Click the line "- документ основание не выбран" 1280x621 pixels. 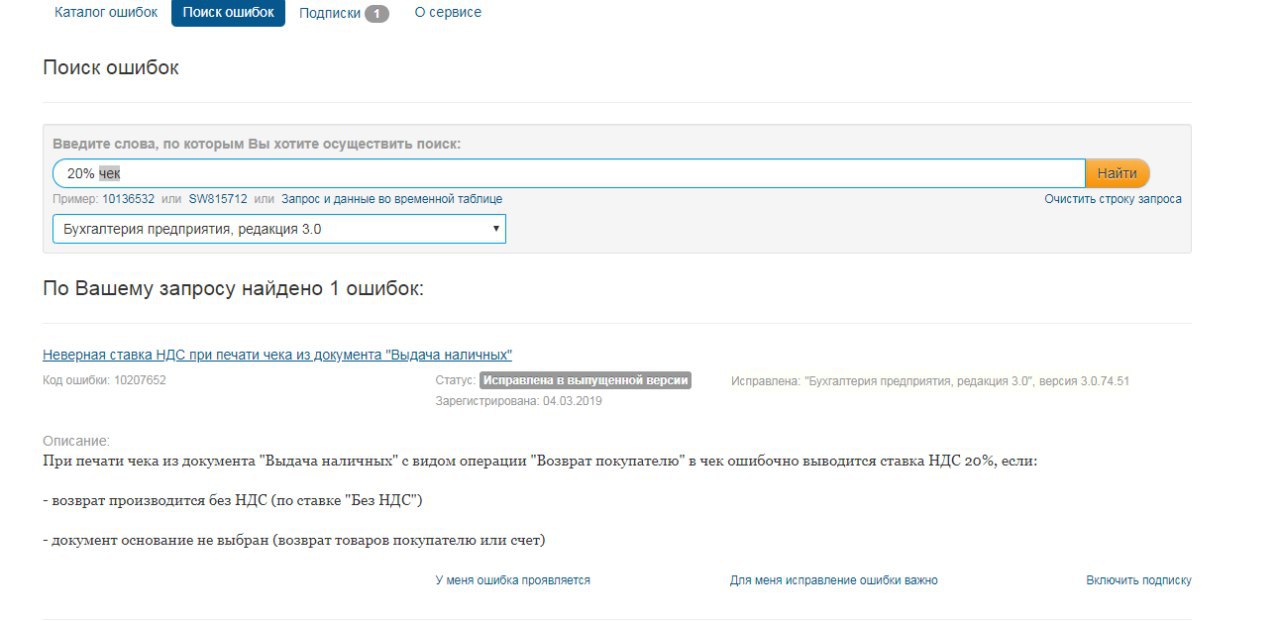click(x=294, y=540)
